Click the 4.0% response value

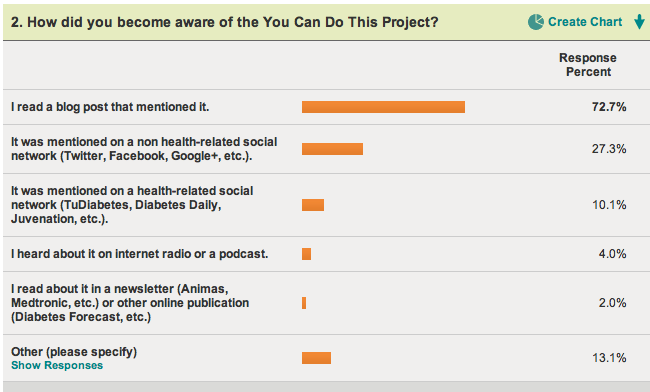click(612, 254)
